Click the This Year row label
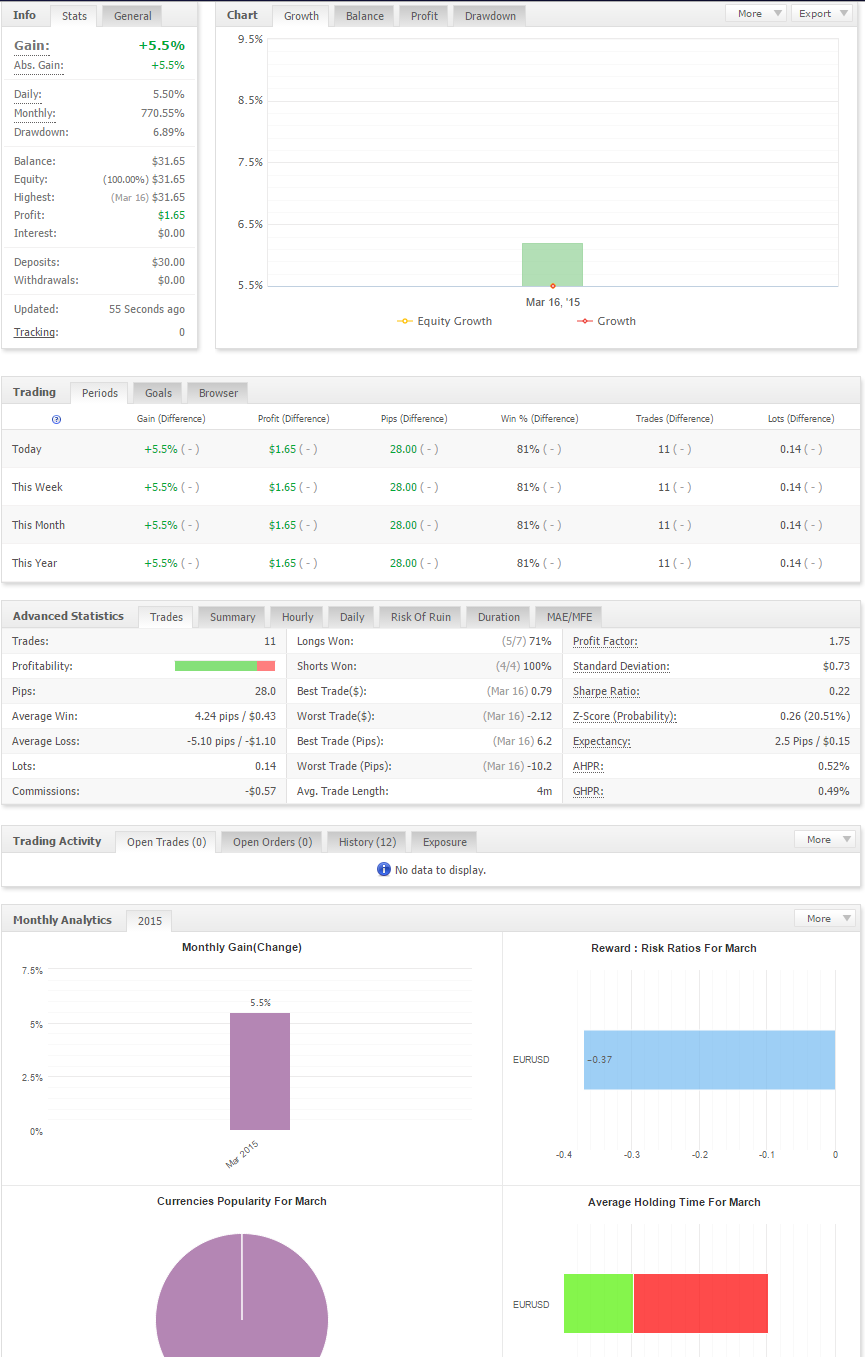865x1357 pixels. click(x=35, y=563)
